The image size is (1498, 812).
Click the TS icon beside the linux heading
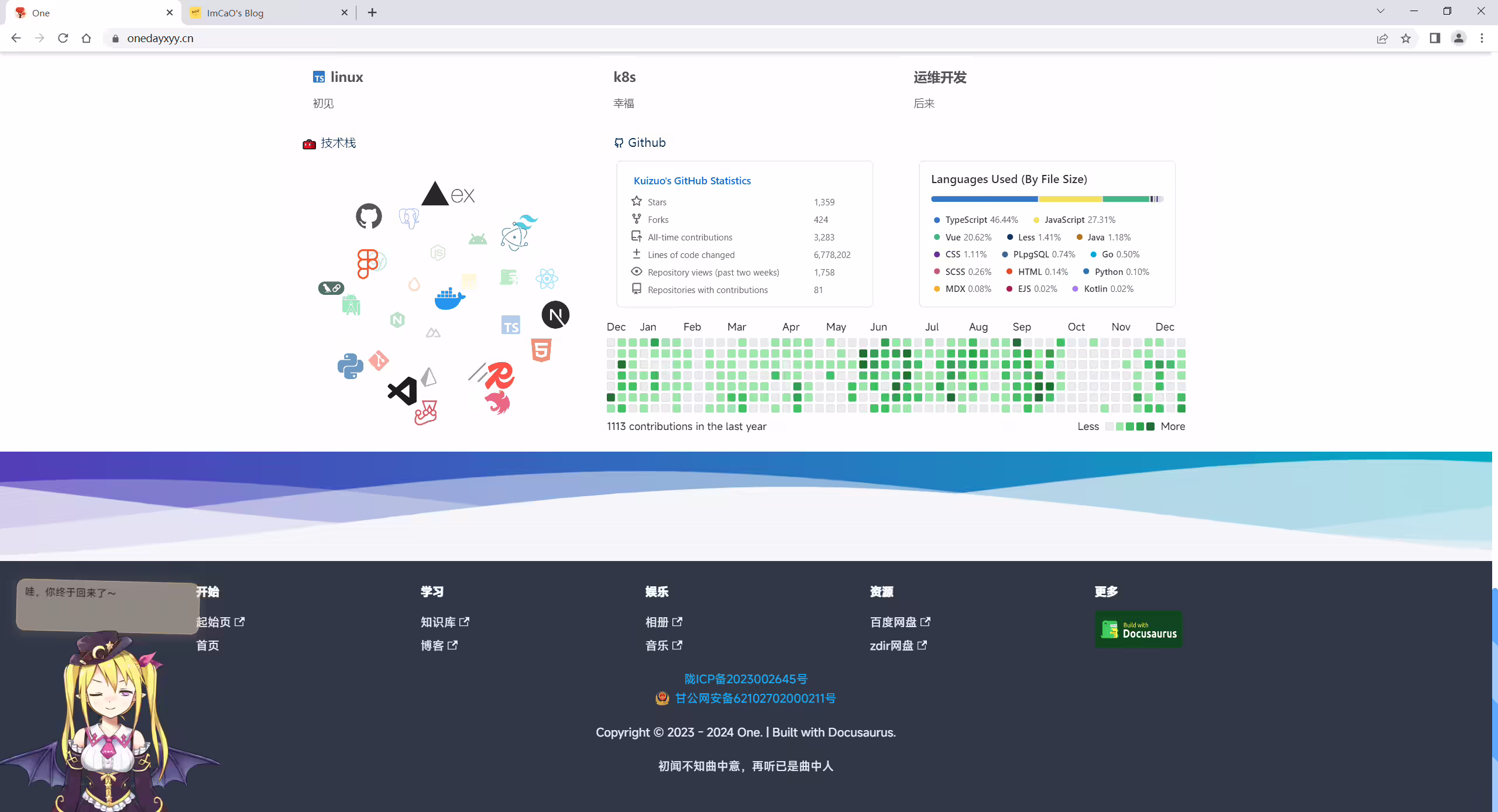319,77
